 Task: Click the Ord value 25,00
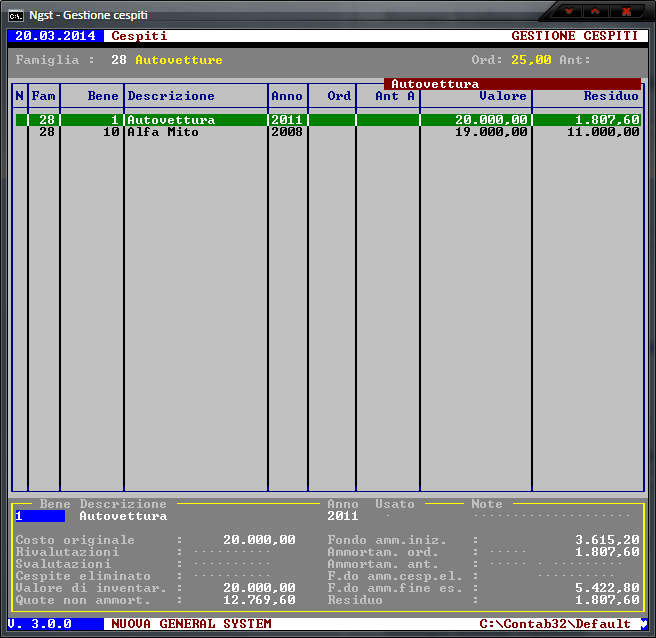click(x=531, y=60)
